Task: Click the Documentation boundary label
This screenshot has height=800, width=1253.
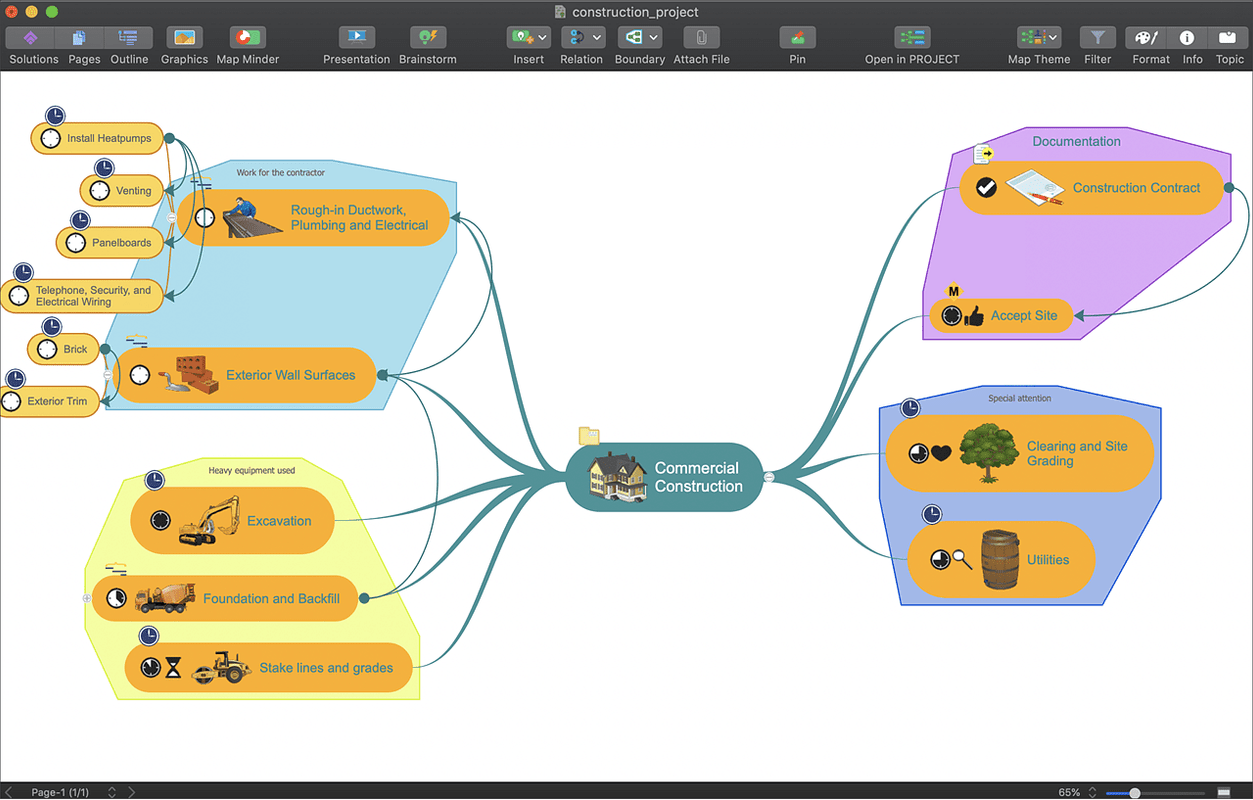Action: (x=1076, y=141)
